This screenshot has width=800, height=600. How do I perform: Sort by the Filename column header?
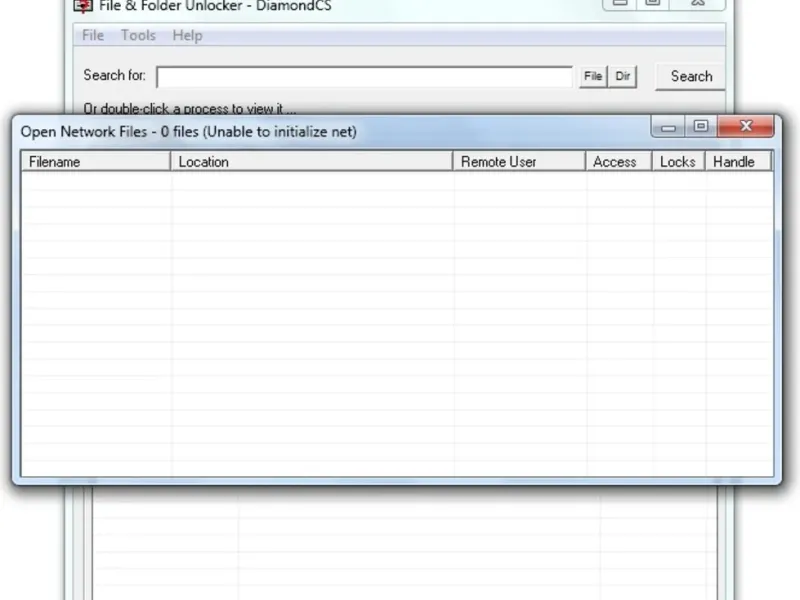pos(95,162)
